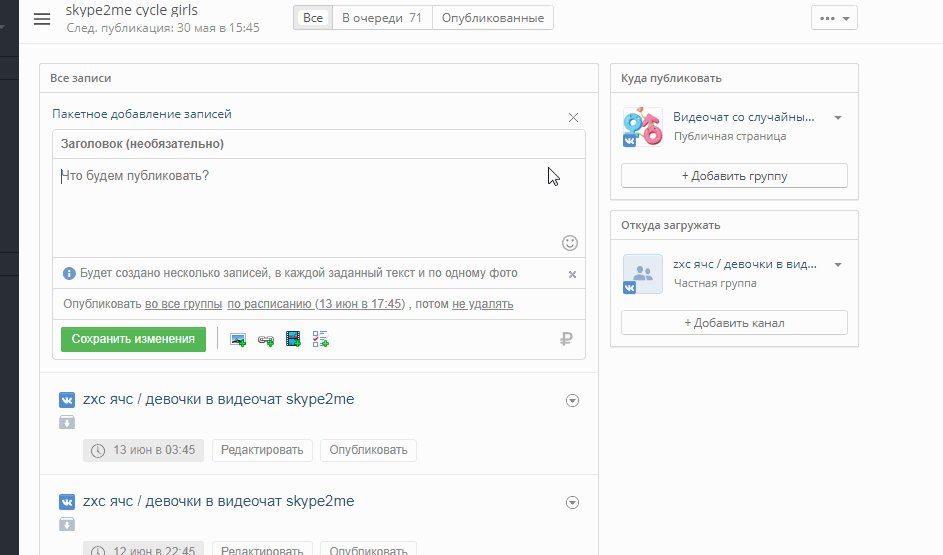Viewport: 943px width, 555px height.
Task: Open the emoji smiley picker
Action: (x=570, y=242)
